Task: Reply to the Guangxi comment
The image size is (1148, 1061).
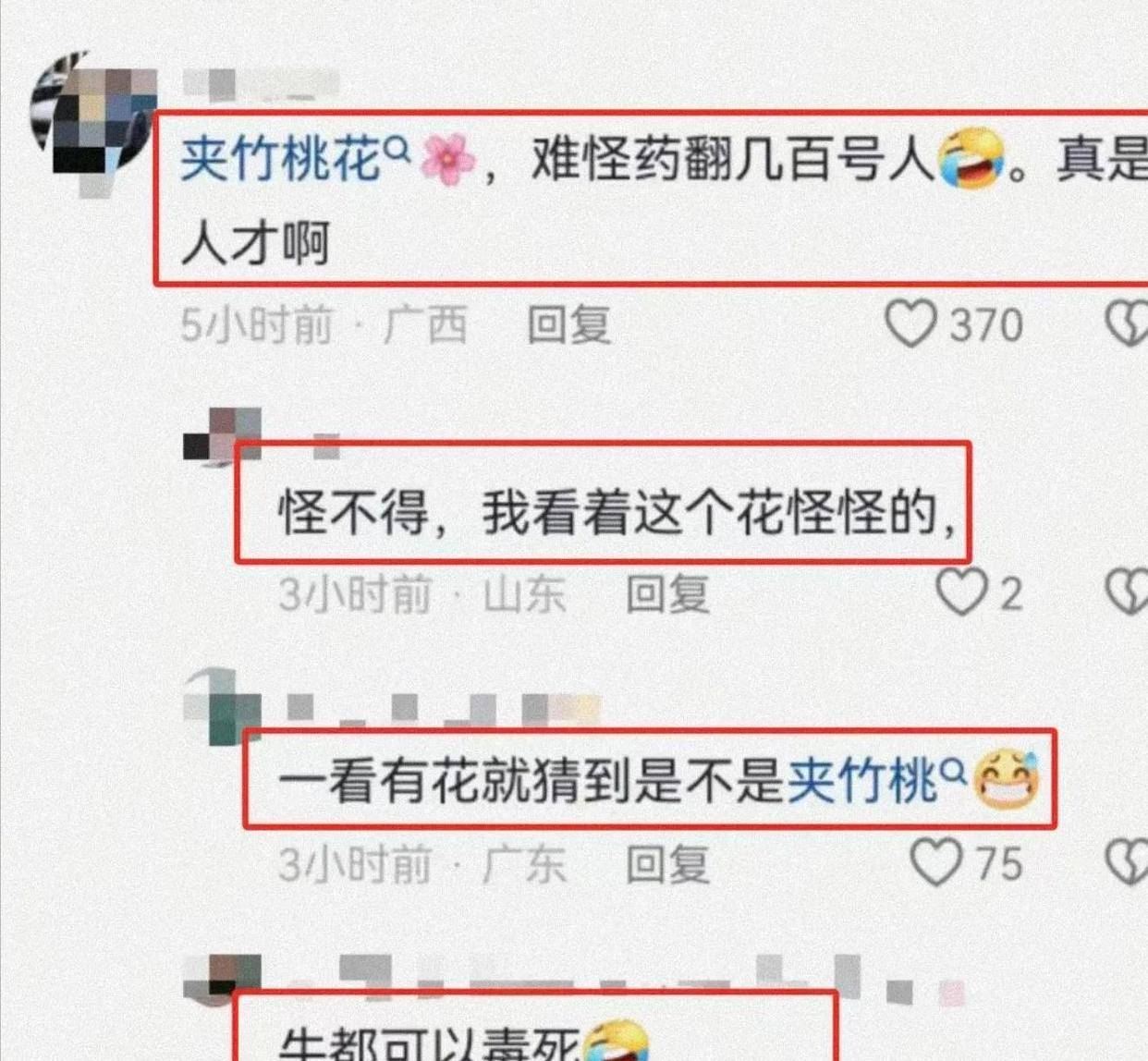Action: click(568, 324)
